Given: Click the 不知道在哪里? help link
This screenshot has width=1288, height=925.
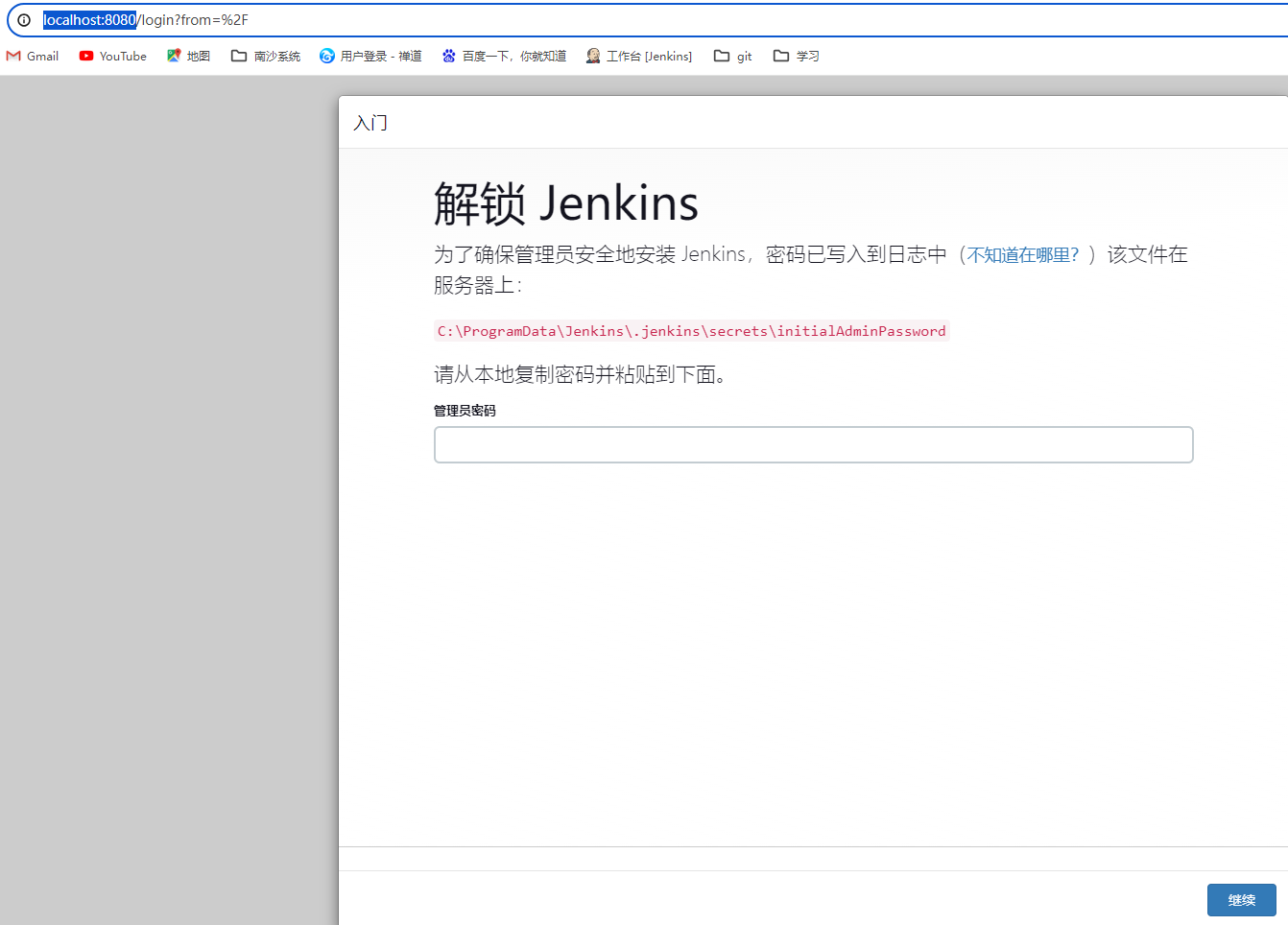Looking at the screenshot, I should [1023, 255].
